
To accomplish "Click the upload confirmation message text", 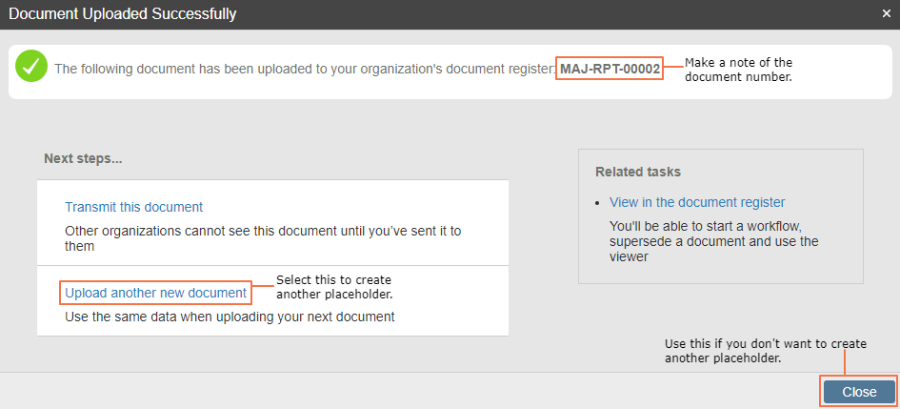I will coord(305,69).
